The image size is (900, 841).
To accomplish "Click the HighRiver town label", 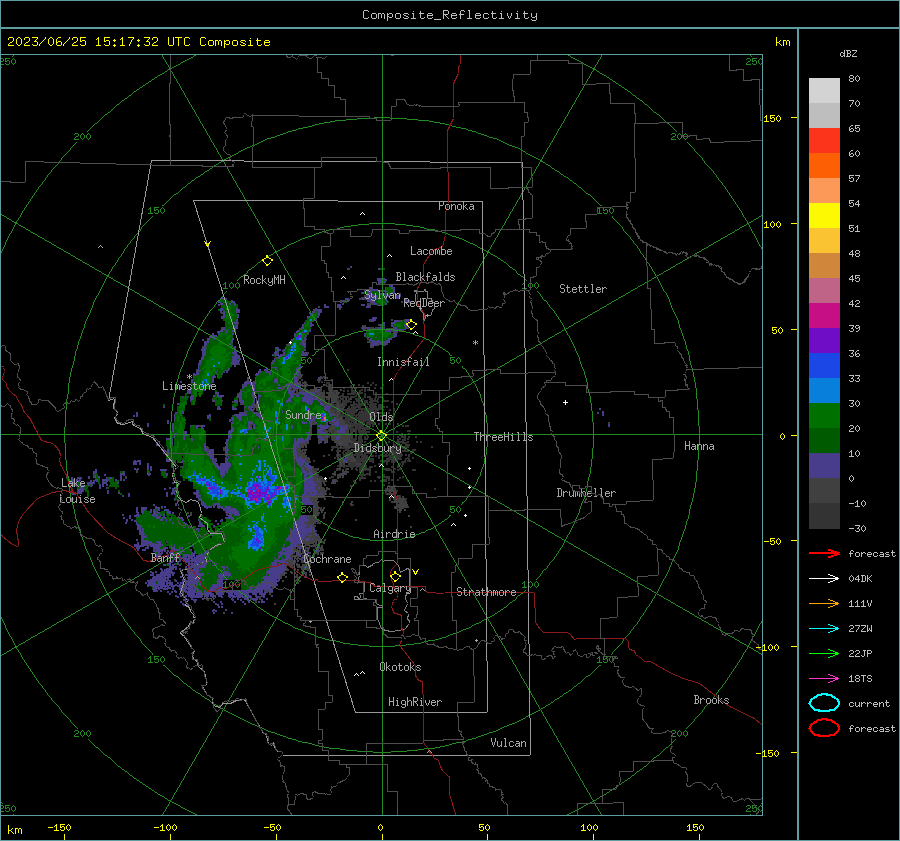I will click(x=415, y=702).
